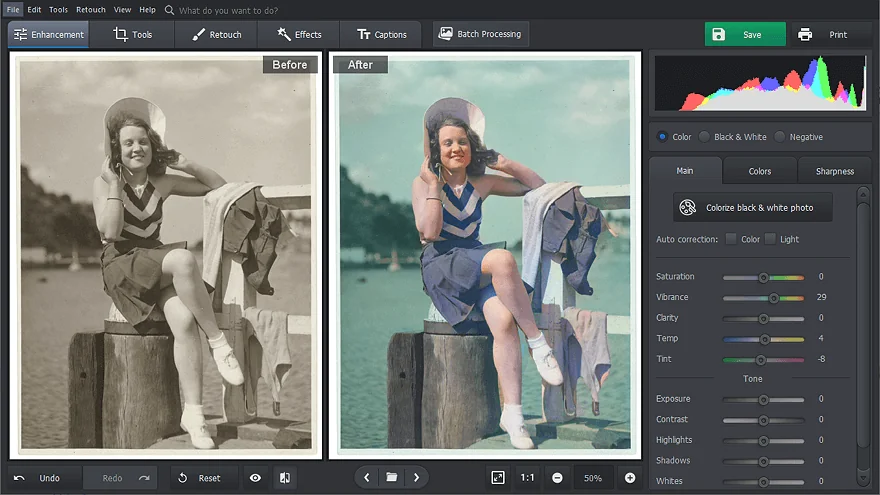Image resolution: width=880 pixels, height=495 pixels.
Task: Select the Negative radio option
Action: point(780,137)
